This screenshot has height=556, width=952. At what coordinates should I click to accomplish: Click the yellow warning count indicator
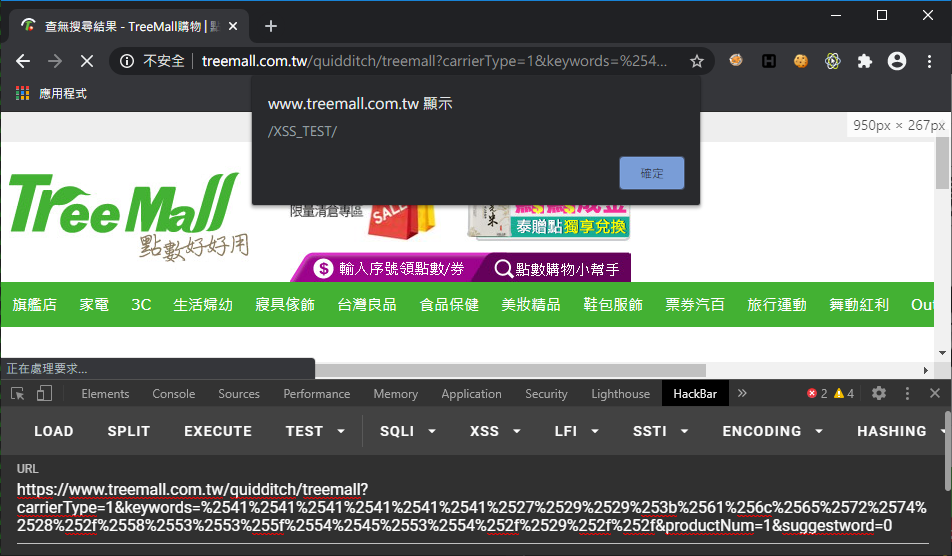(844, 393)
